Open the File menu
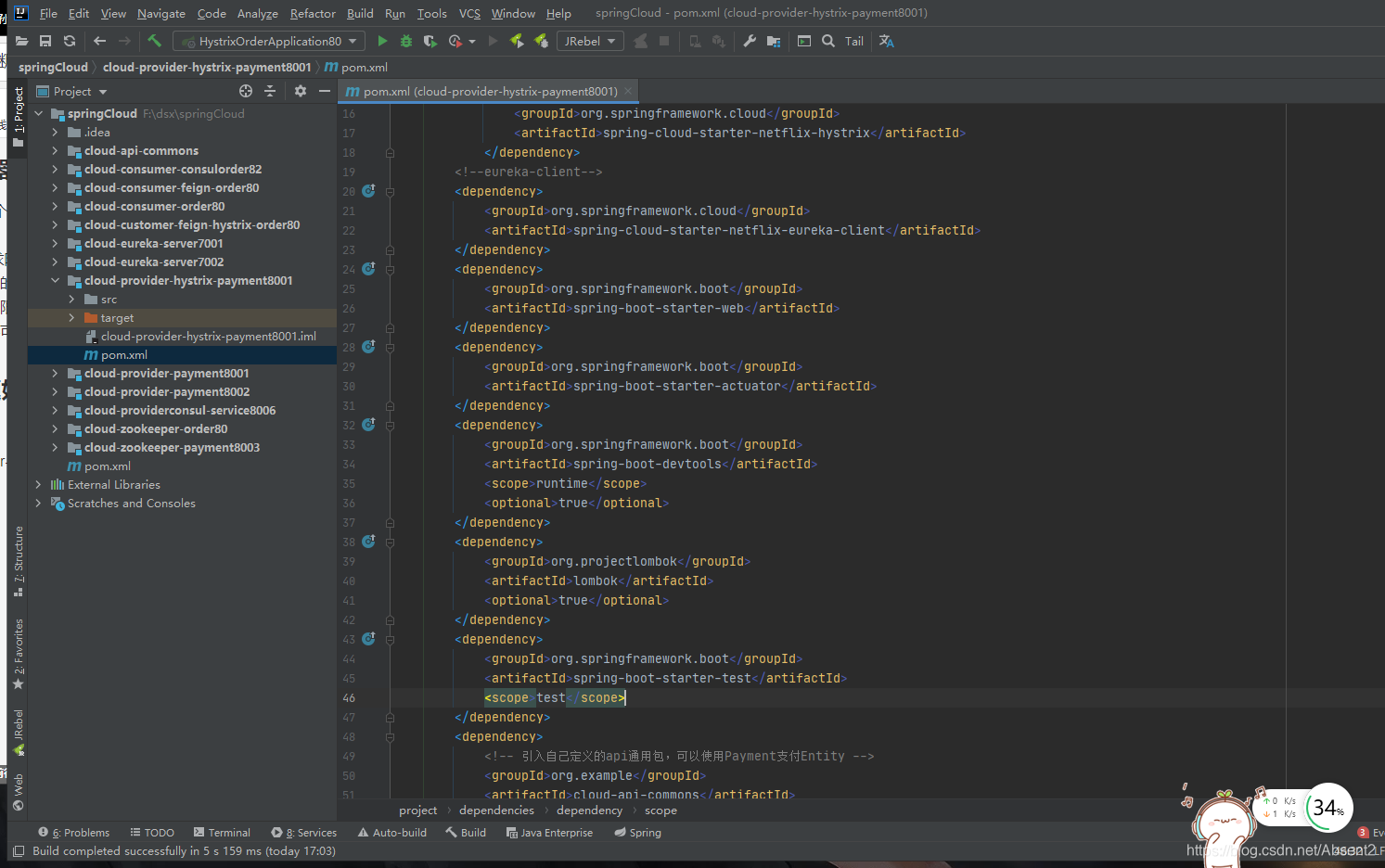The height and width of the screenshot is (868, 1385). tap(48, 13)
